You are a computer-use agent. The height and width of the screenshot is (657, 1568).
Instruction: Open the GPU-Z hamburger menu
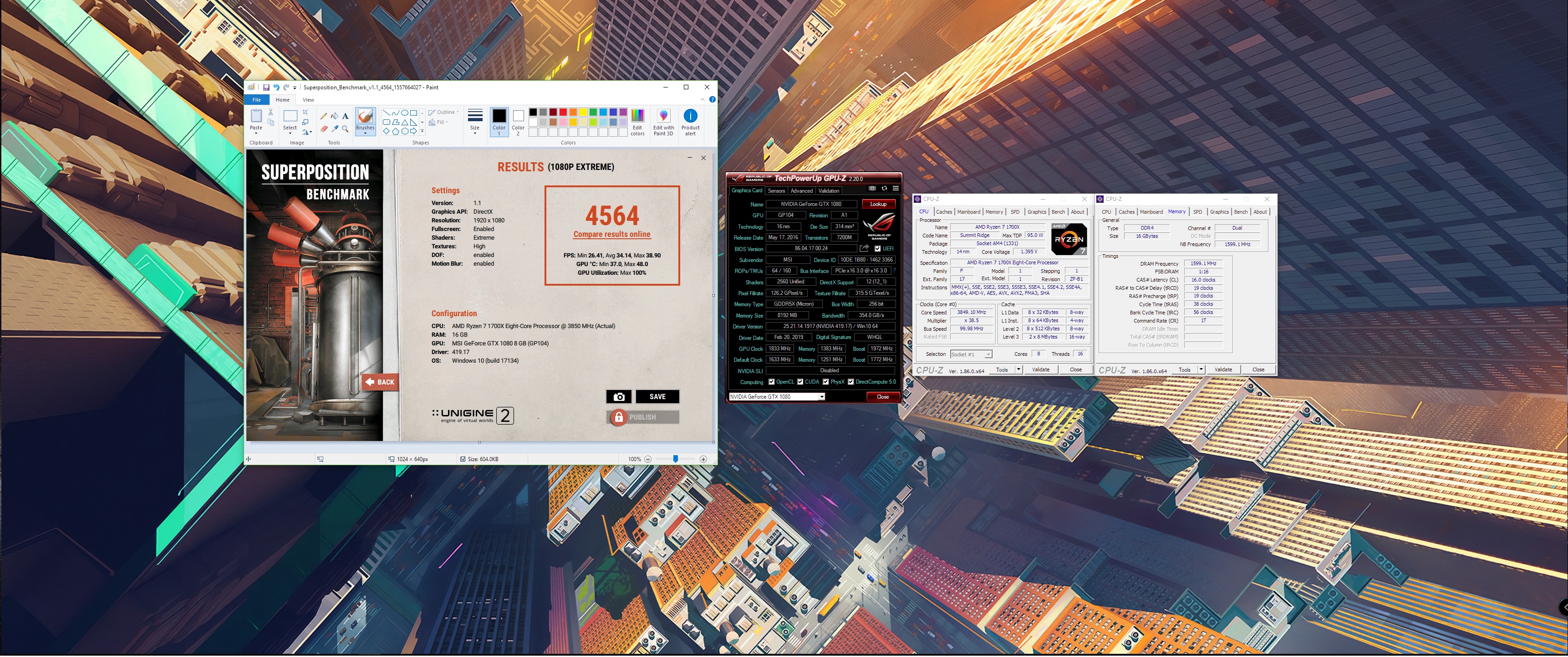(896, 188)
